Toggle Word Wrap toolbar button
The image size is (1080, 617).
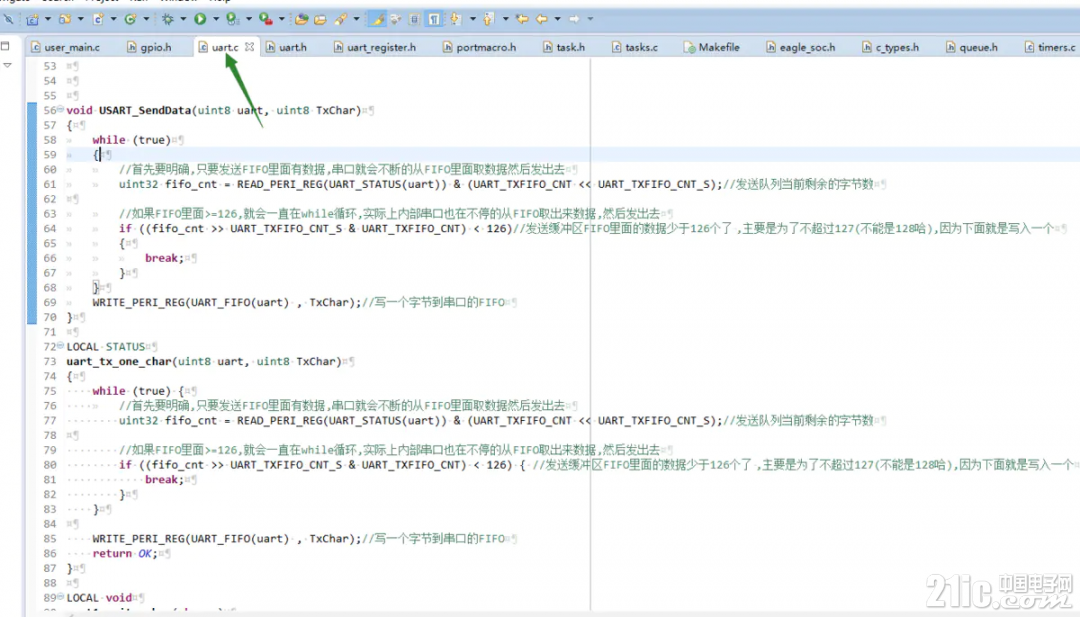point(395,19)
